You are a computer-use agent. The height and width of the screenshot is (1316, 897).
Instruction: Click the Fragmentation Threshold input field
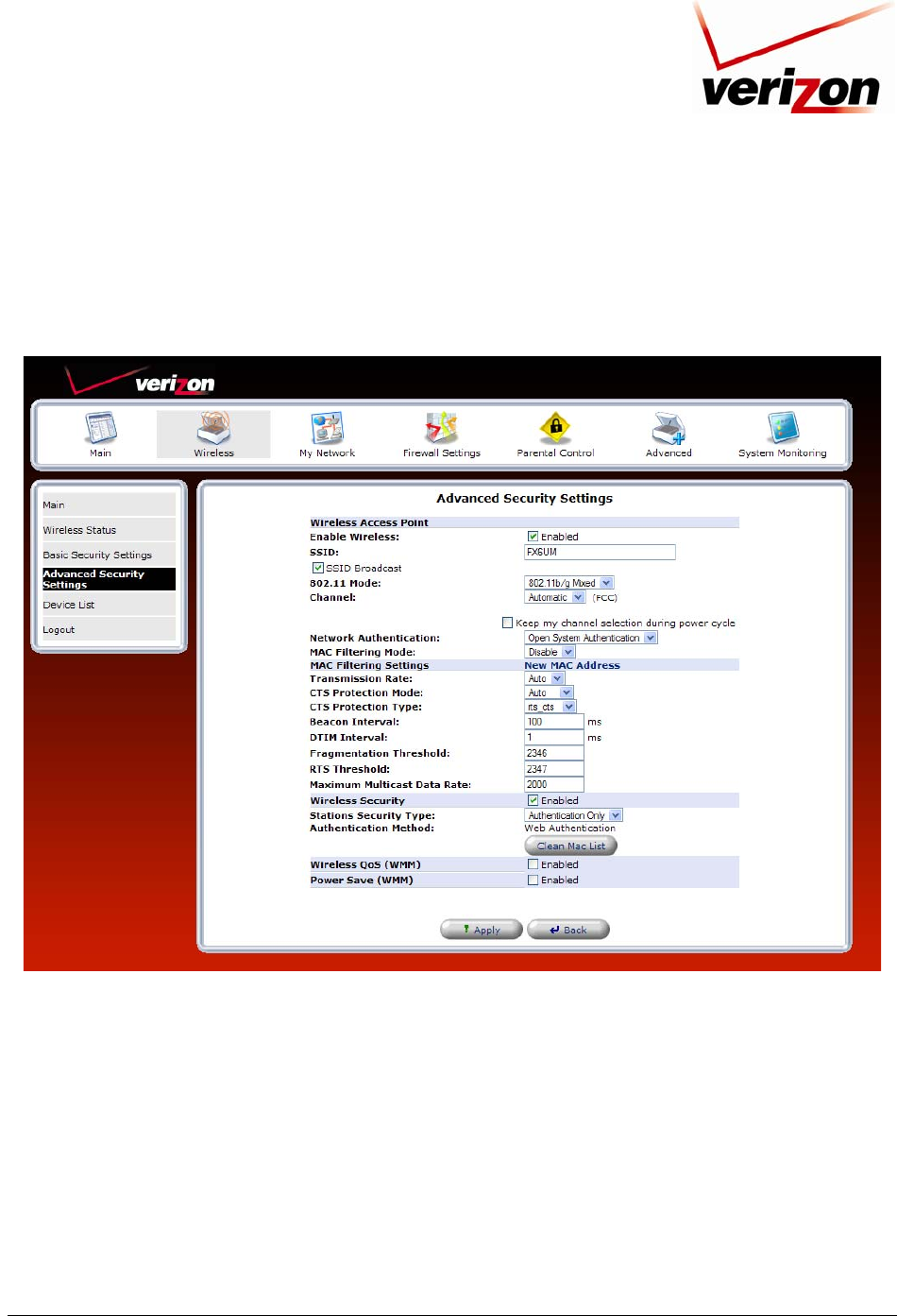tap(554, 753)
